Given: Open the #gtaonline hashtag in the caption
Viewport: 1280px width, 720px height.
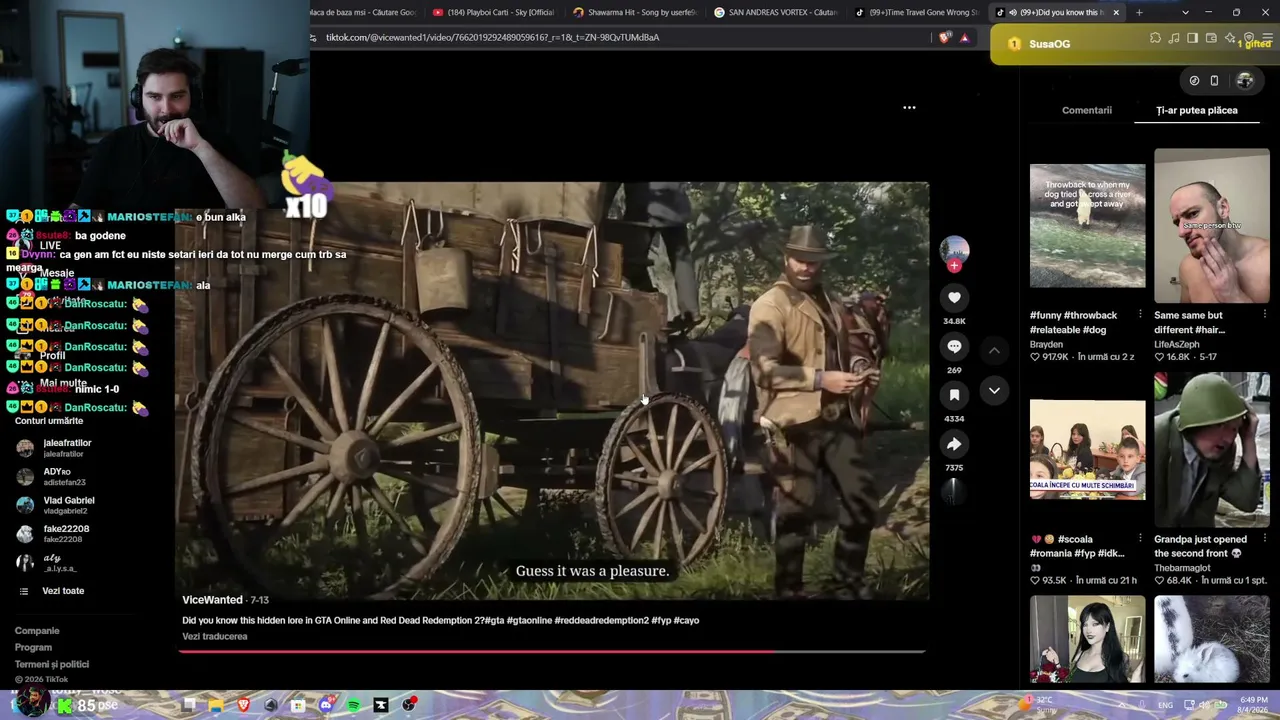Looking at the screenshot, I should [x=529, y=620].
